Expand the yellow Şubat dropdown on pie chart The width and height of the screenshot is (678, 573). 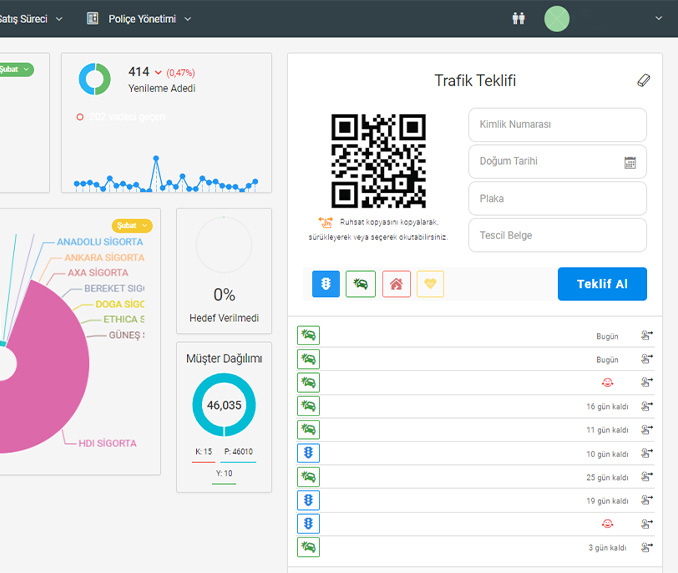(x=132, y=226)
